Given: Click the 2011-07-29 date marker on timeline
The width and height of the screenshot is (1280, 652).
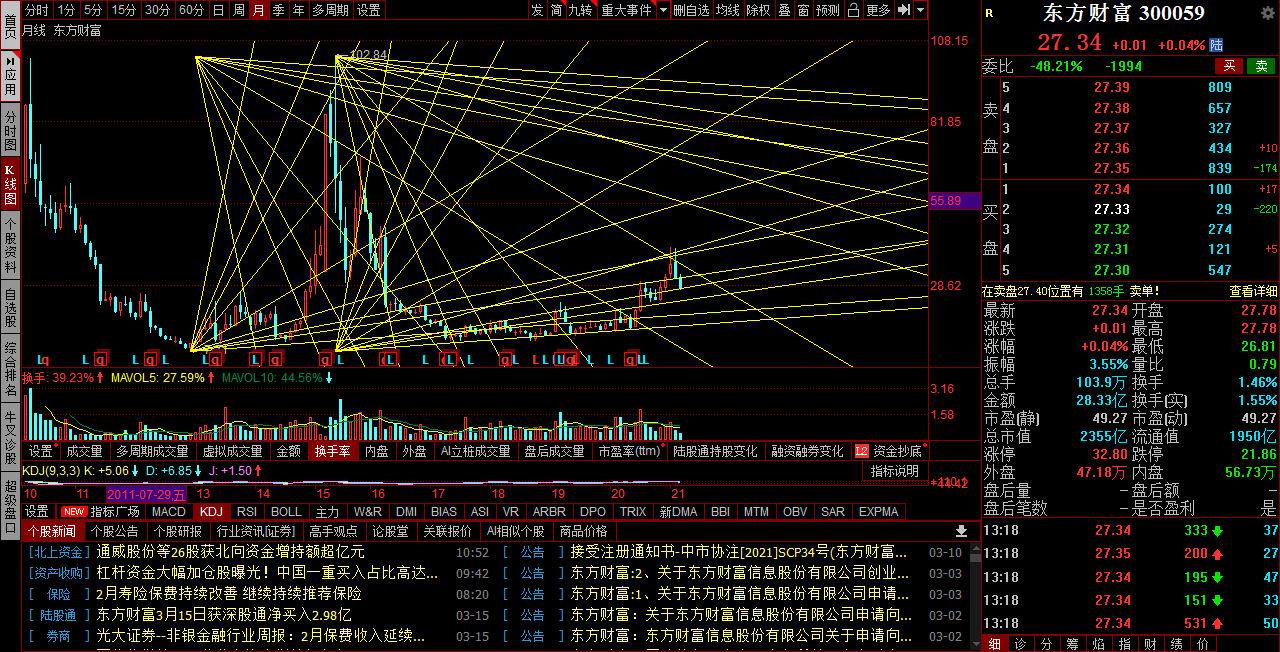Looking at the screenshot, I should pos(146,494).
